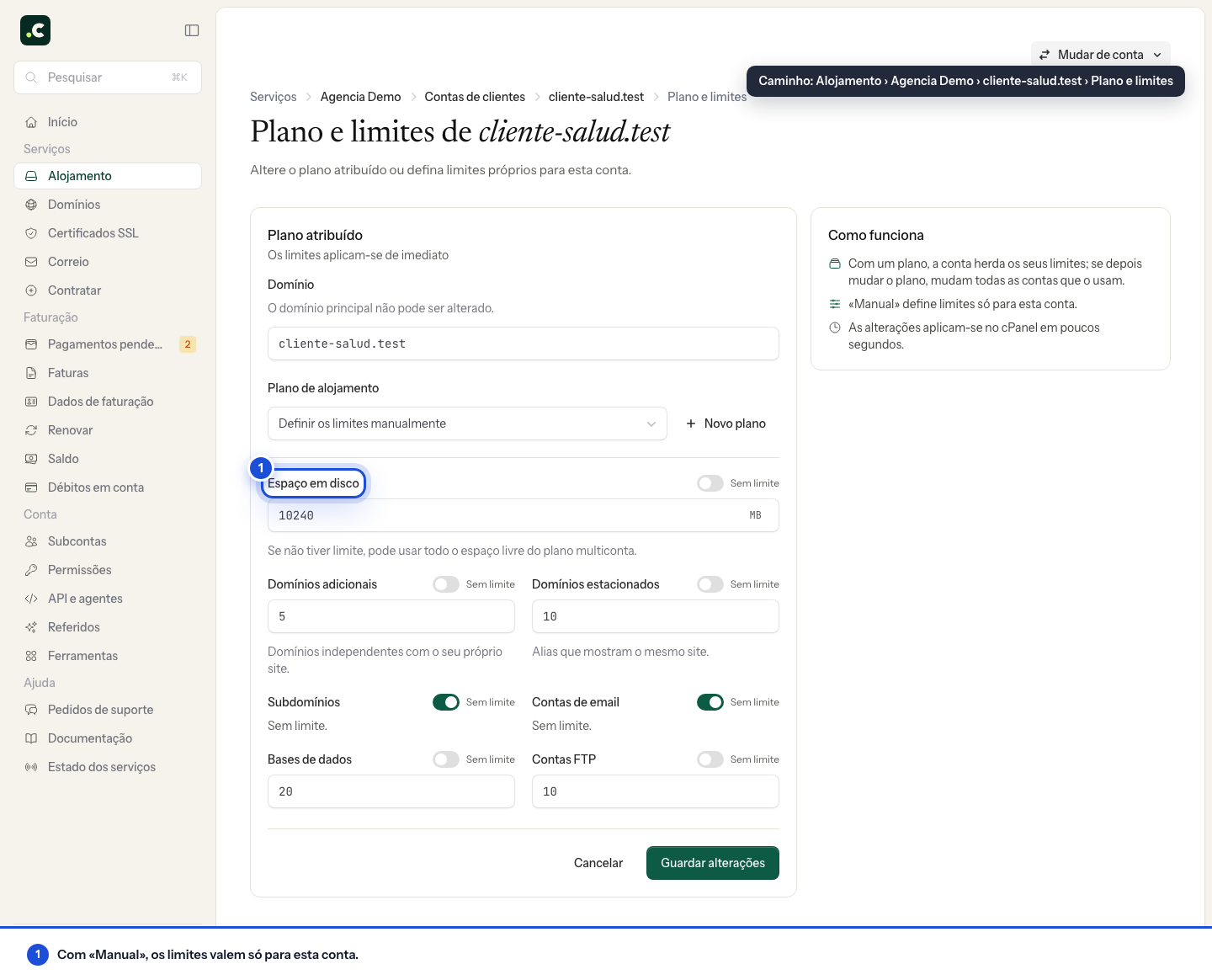Click the Faturas document icon
Screen dimensions: 1212x980
pos(31,373)
